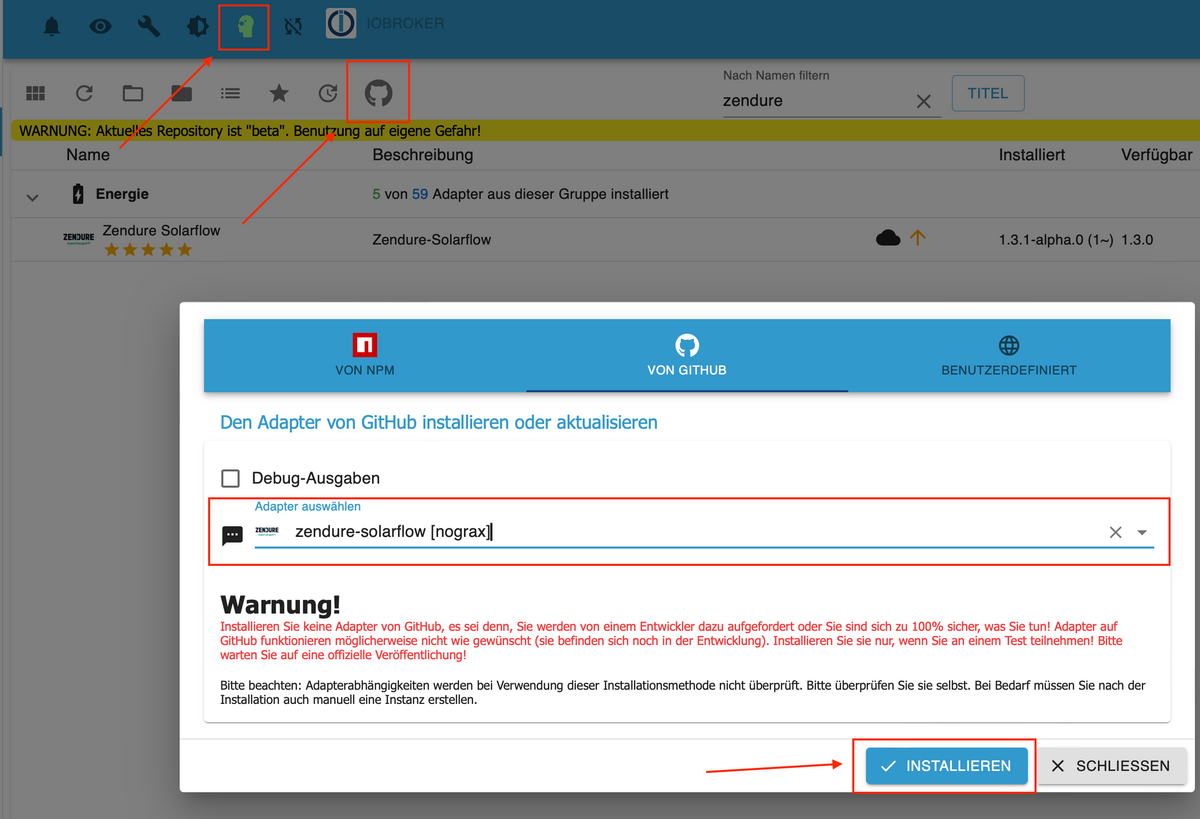The width and height of the screenshot is (1200, 819).
Task: Click the SCHLIESSEN button
Action: pos(1112,766)
